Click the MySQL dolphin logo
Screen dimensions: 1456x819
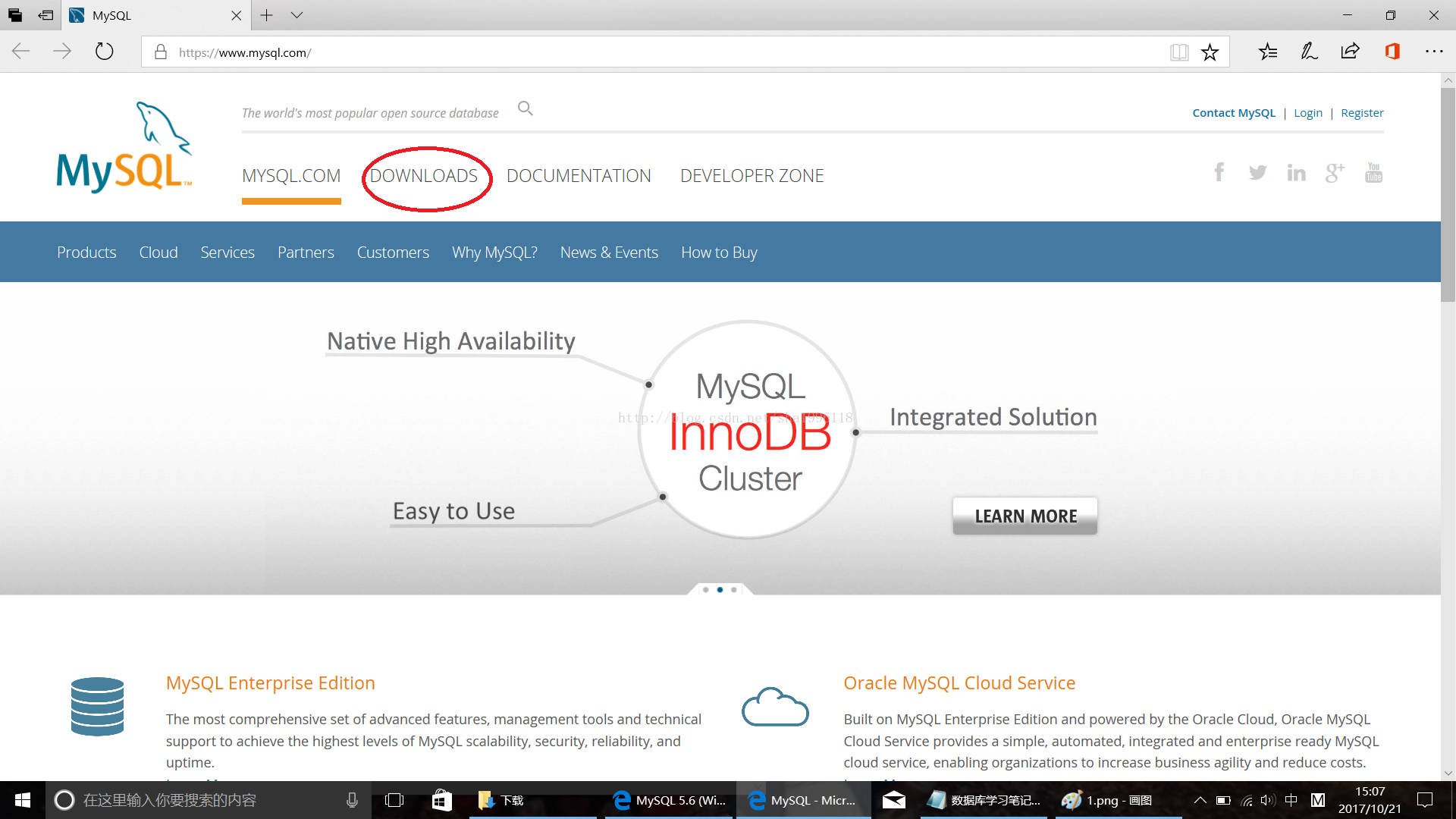click(x=124, y=146)
